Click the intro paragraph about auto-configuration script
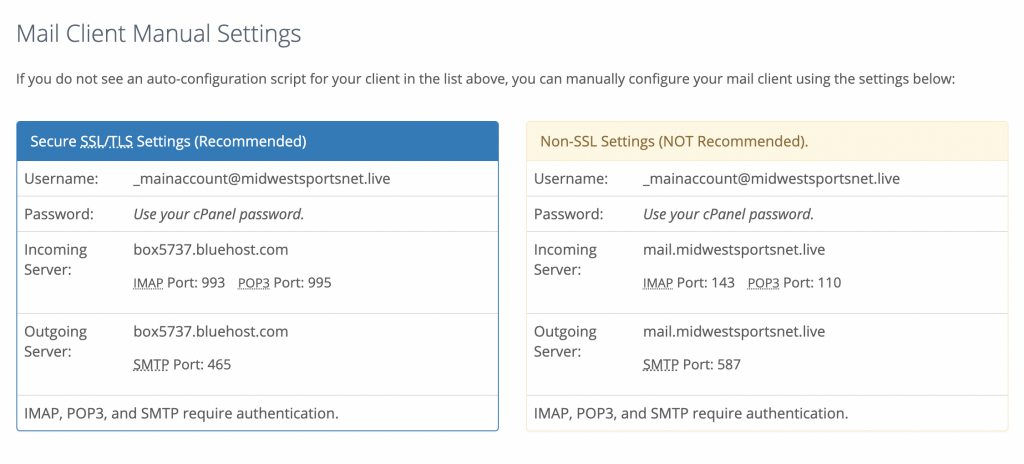The width and height of the screenshot is (1024, 464). pyautogui.click(x=486, y=79)
